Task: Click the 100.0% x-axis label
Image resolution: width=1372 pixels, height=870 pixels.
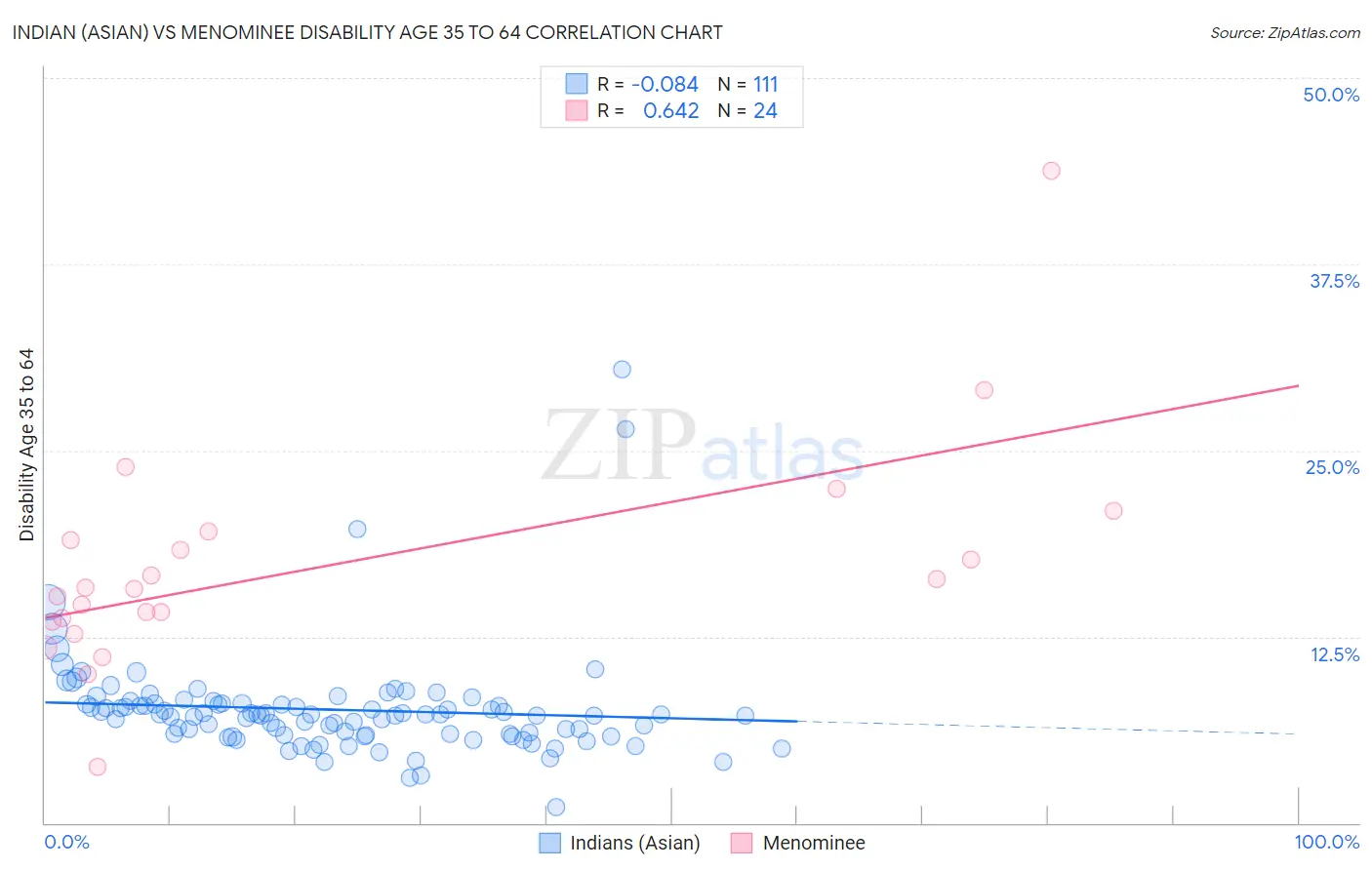Action: click(1327, 842)
